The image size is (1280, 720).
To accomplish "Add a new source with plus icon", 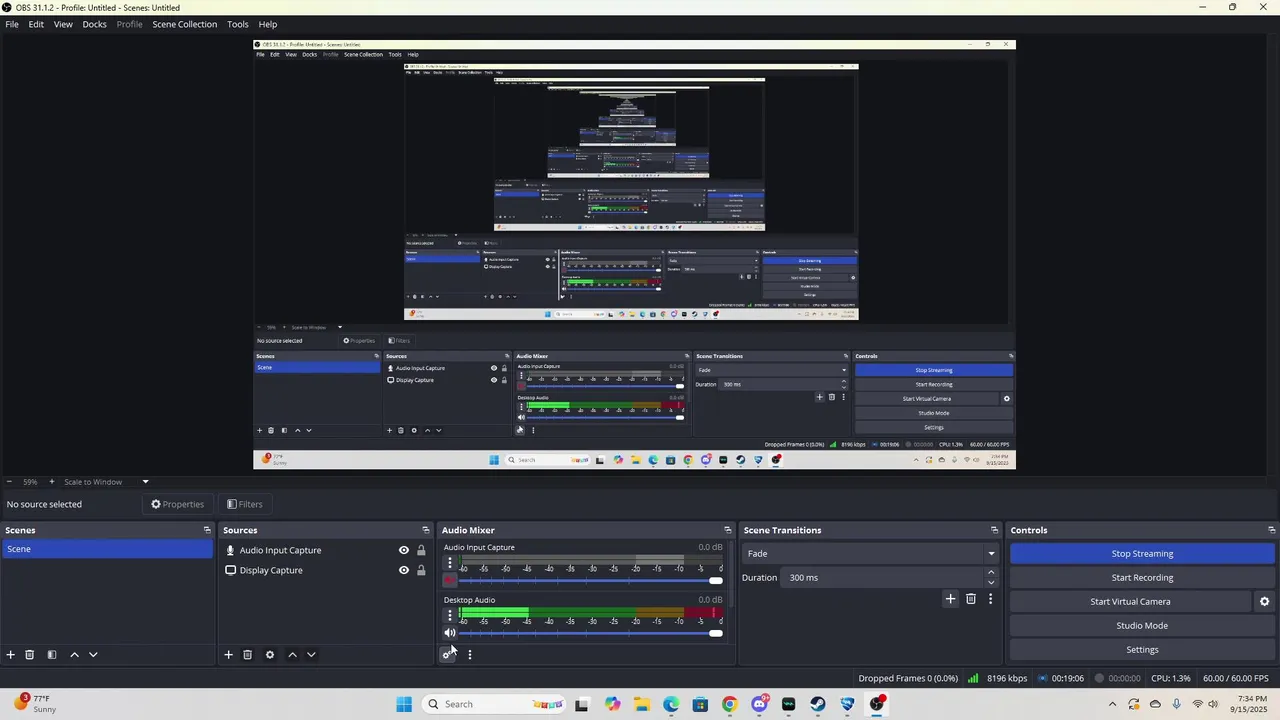I will pyautogui.click(x=228, y=655).
